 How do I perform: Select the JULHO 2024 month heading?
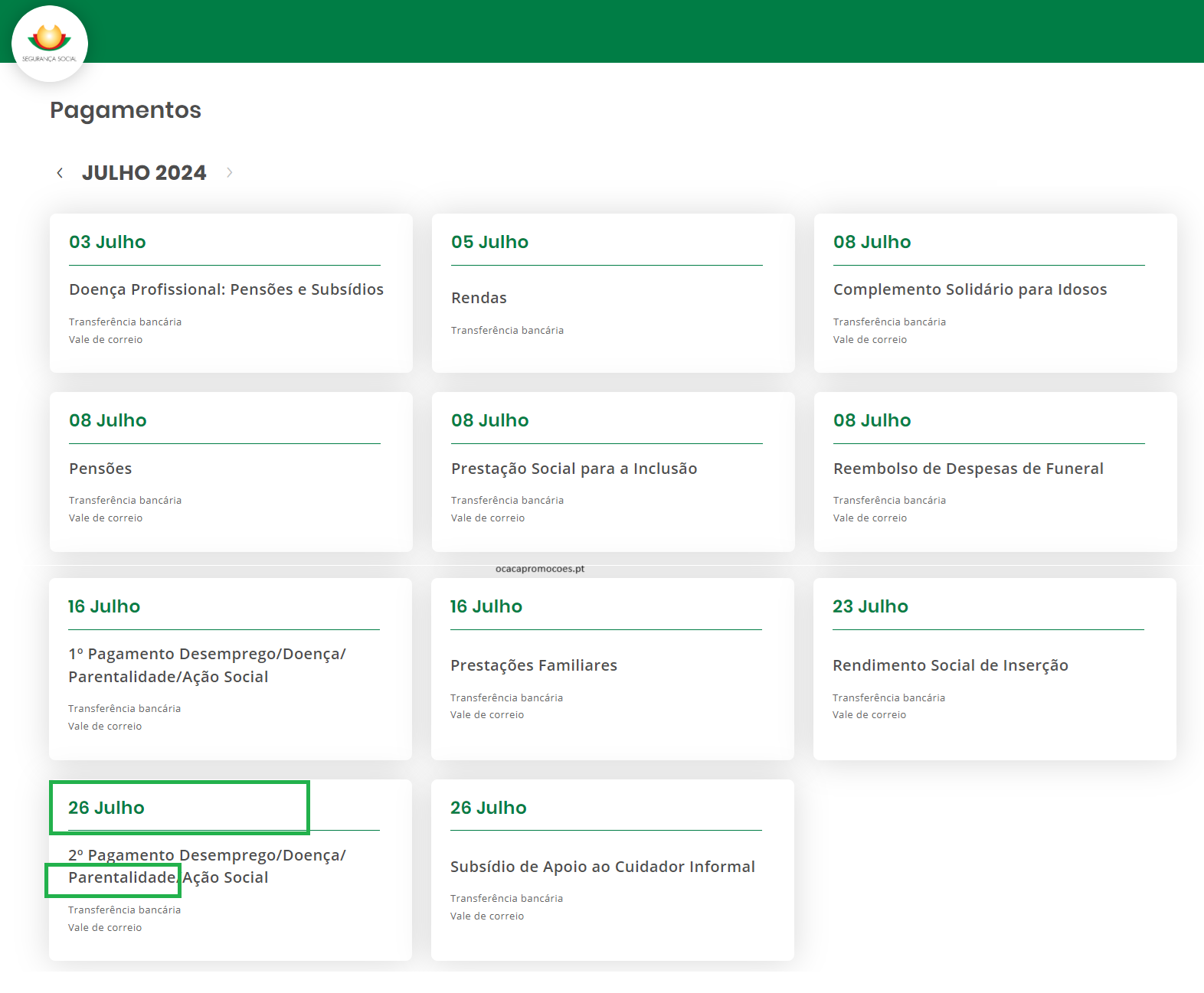[x=144, y=173]
